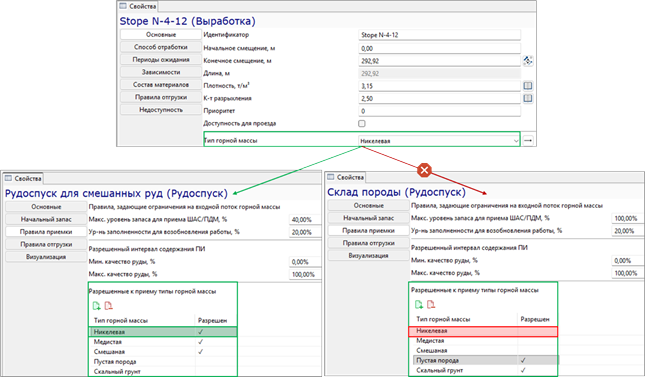Toggle Смешаная allowed checkmark in Рудоспуск для смешанных руд

point(200,351)
